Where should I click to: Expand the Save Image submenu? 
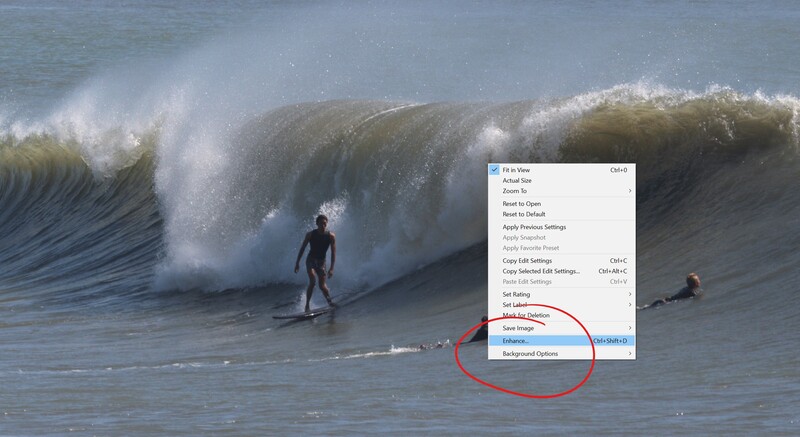pos(562,328)
